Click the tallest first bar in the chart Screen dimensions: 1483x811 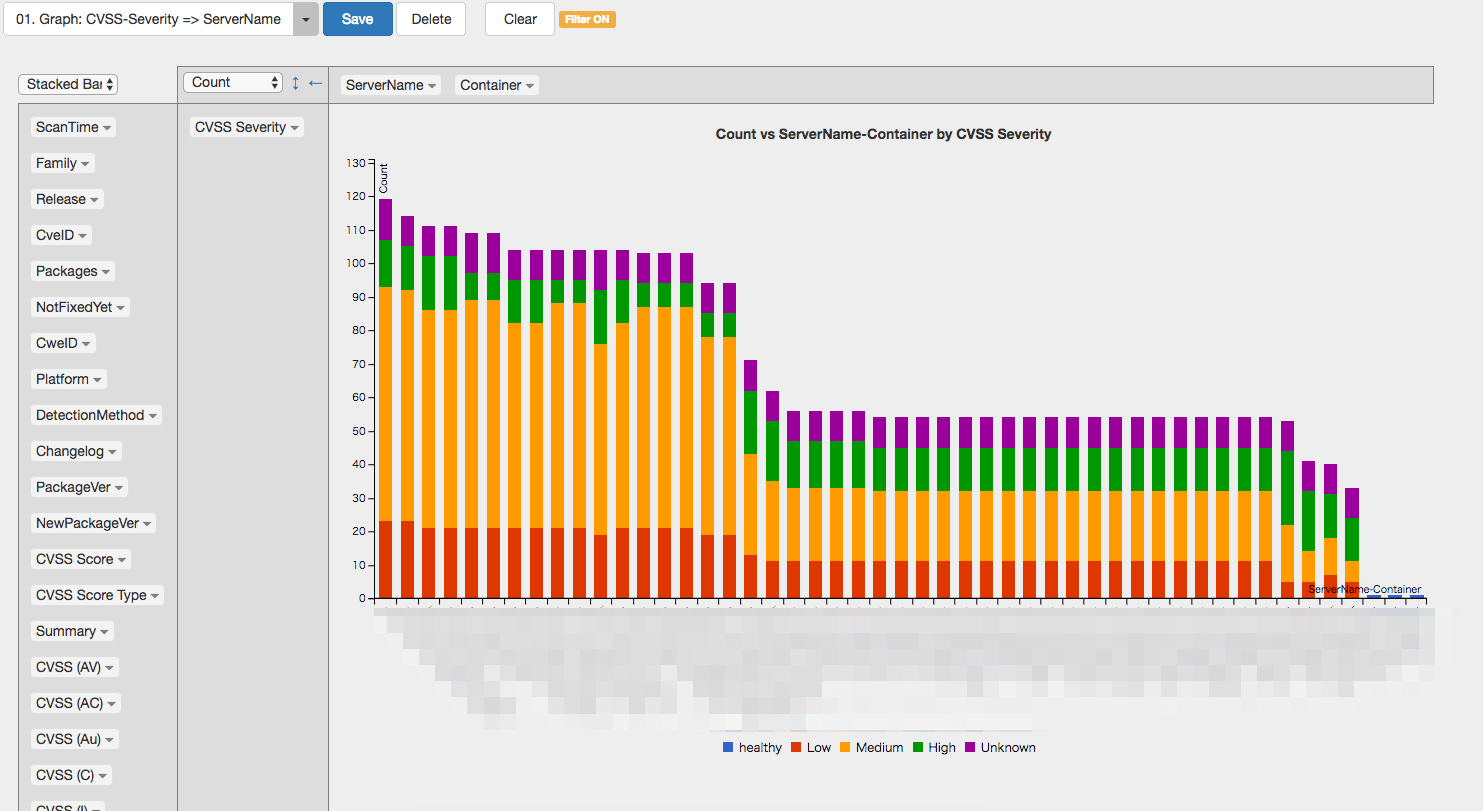[385, 400]
